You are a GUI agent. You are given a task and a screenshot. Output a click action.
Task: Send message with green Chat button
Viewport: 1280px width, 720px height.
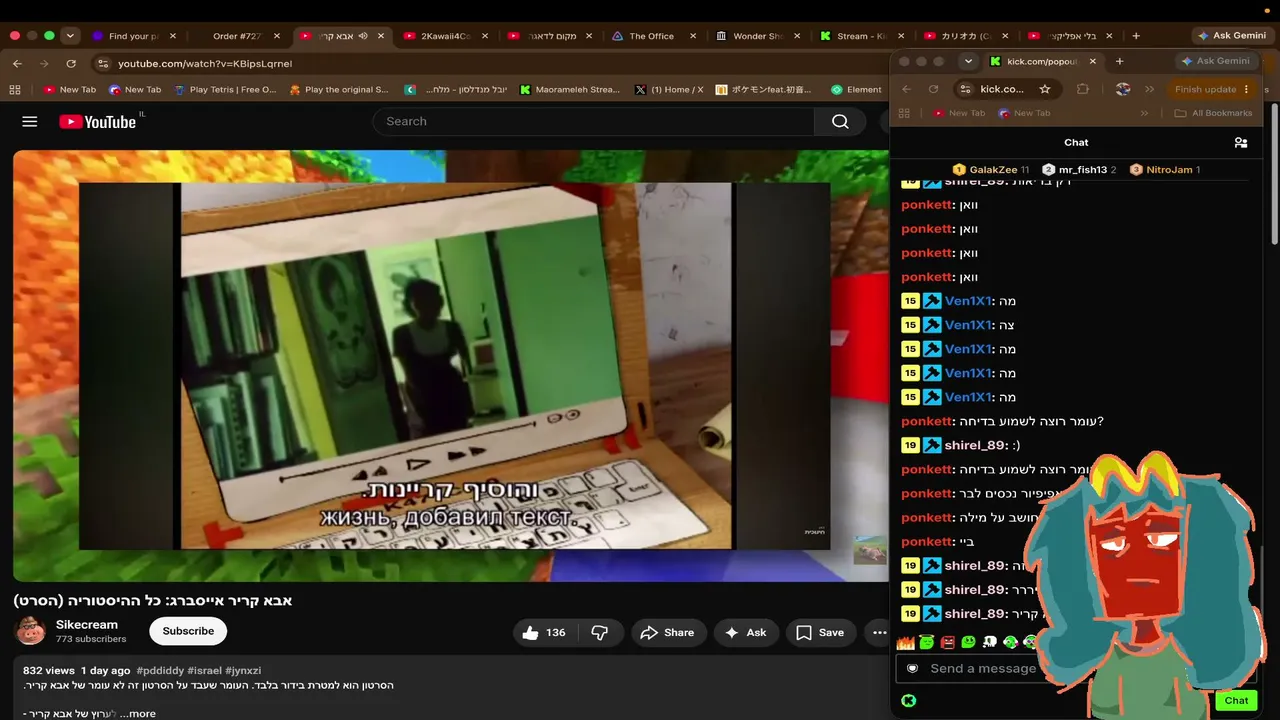pos(1236,701)
